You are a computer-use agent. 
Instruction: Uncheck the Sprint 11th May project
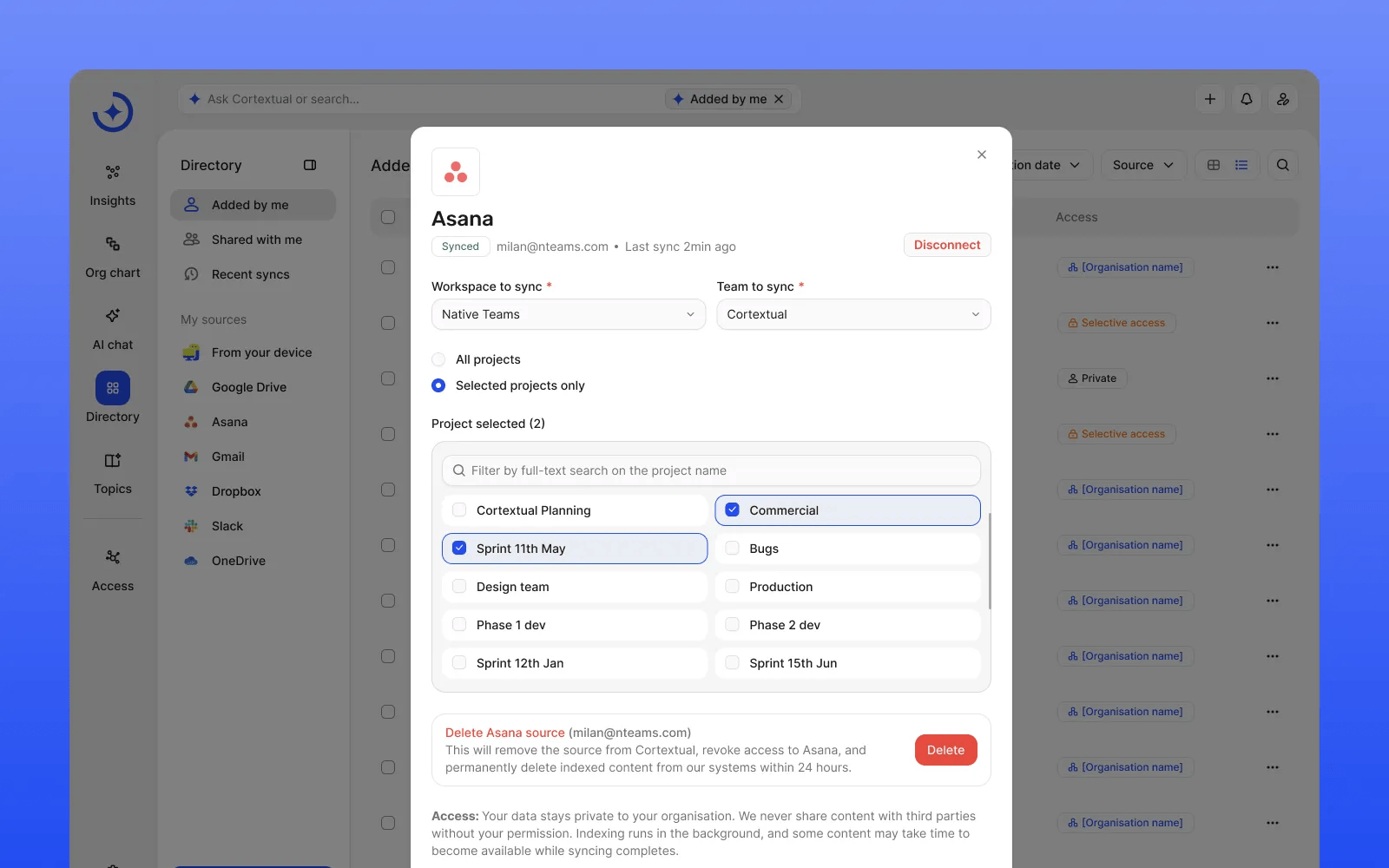tap(459, 549)
